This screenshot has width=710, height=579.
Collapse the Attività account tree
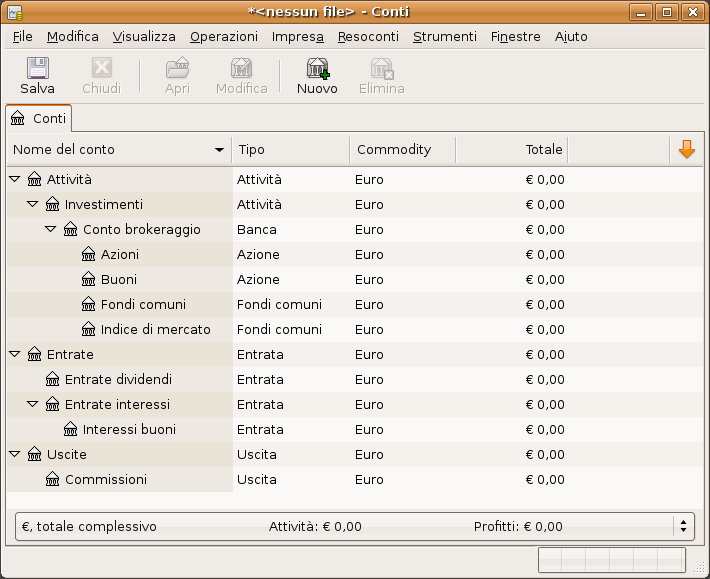click(15, 180)
